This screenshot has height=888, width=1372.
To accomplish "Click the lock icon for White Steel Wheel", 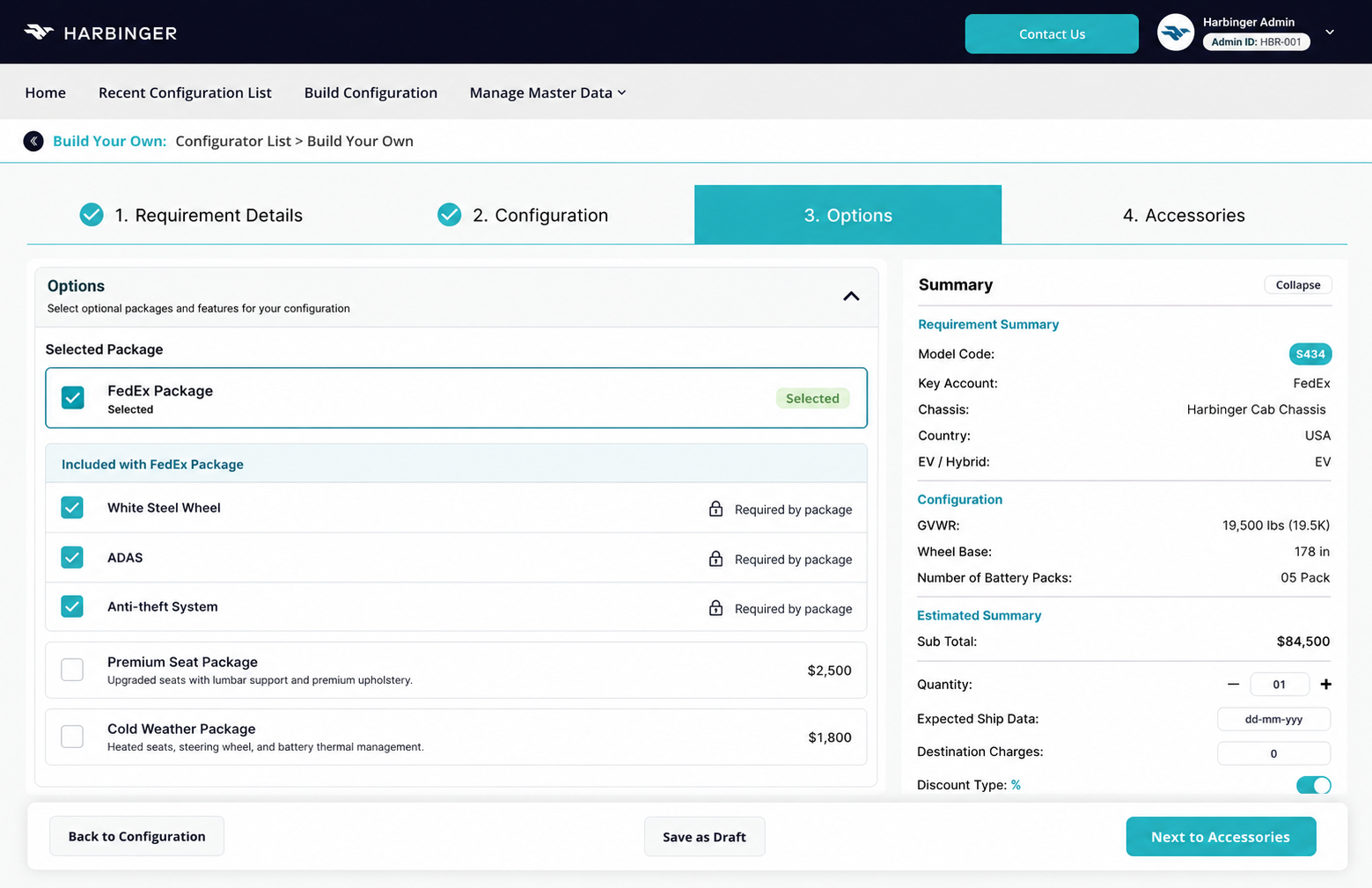I will coord(716,509).
